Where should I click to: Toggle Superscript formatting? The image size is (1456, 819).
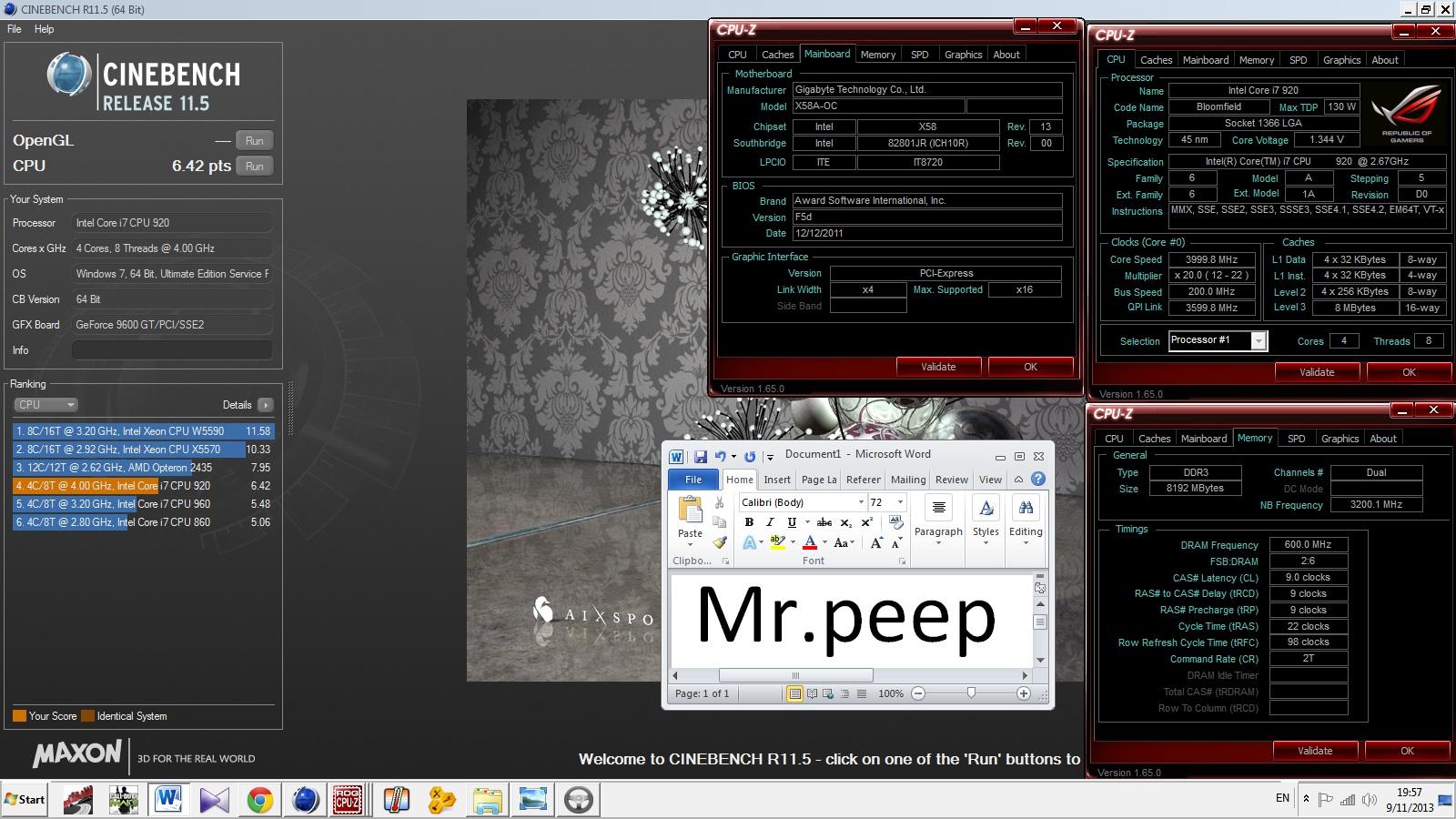tap(867, 522)
